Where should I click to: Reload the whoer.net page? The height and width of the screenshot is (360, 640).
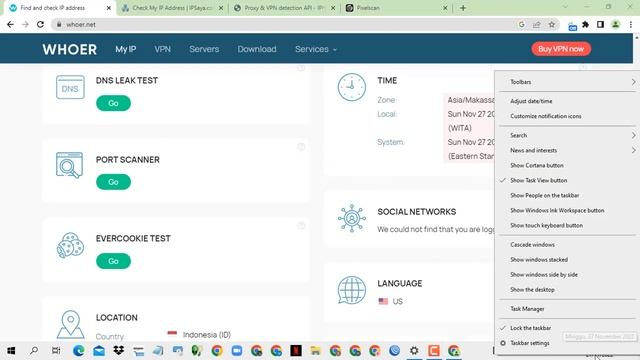pos(40,24)
